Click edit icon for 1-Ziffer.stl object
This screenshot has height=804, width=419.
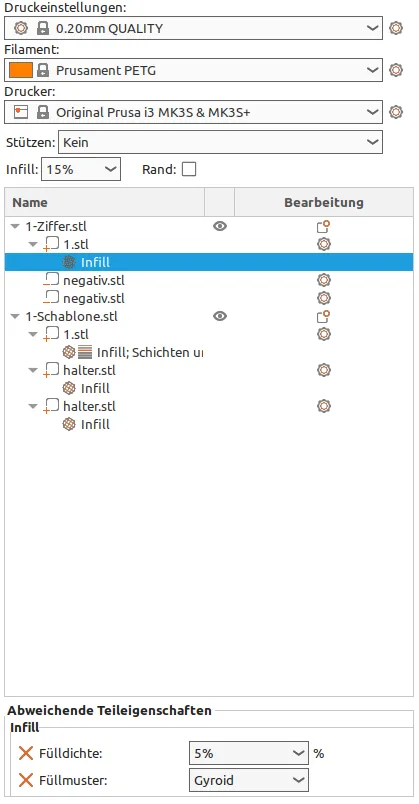point(323,227)
